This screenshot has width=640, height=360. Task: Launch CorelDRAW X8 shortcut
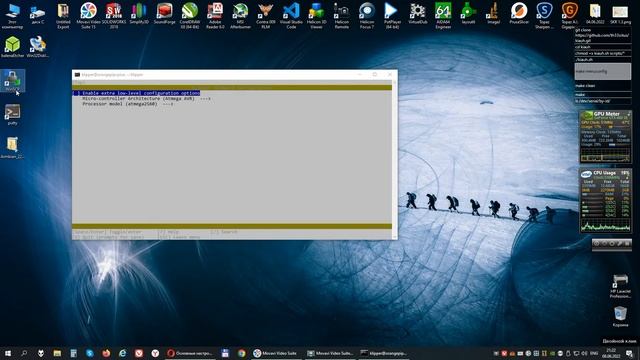coord(190,16)
